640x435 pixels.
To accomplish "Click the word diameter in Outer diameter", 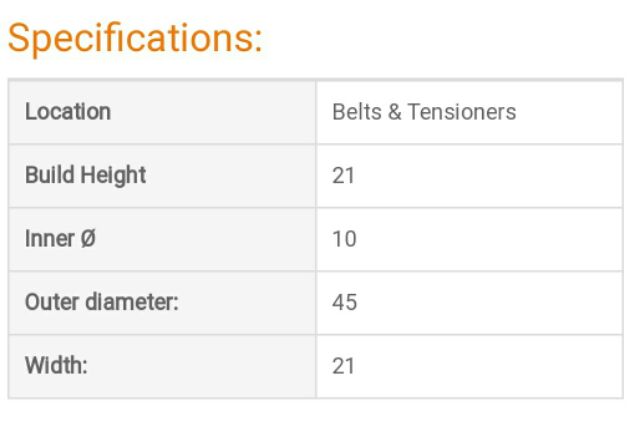I will tap(129, 302).
